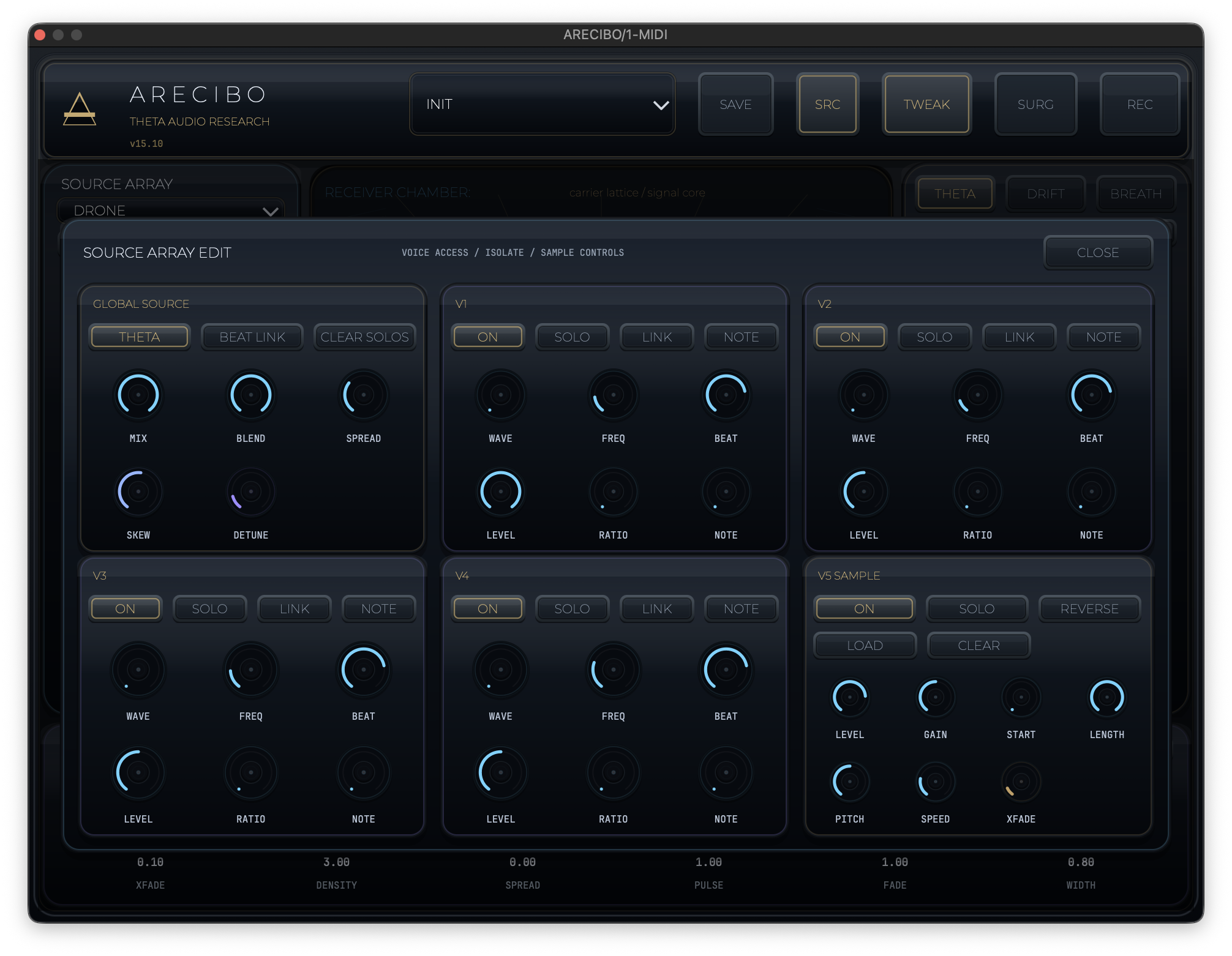Toggle V4 voice ON button
The image size is (1232, 956).
[x=487, y=609]
